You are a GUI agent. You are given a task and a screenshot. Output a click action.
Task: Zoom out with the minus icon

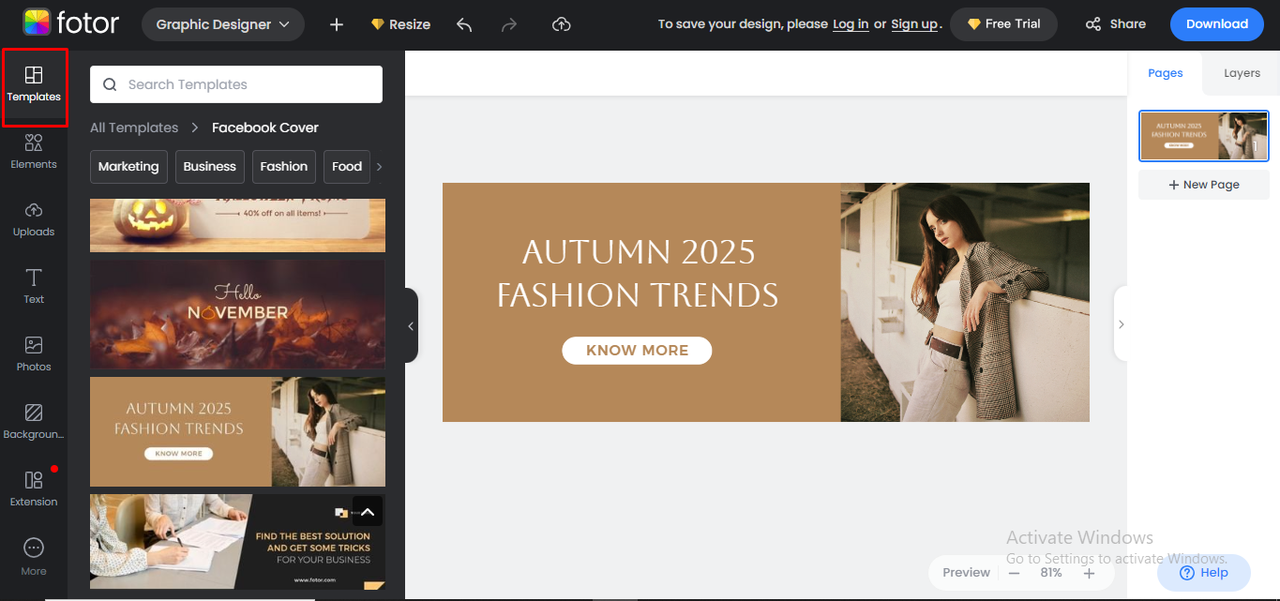coord(1014,573)
